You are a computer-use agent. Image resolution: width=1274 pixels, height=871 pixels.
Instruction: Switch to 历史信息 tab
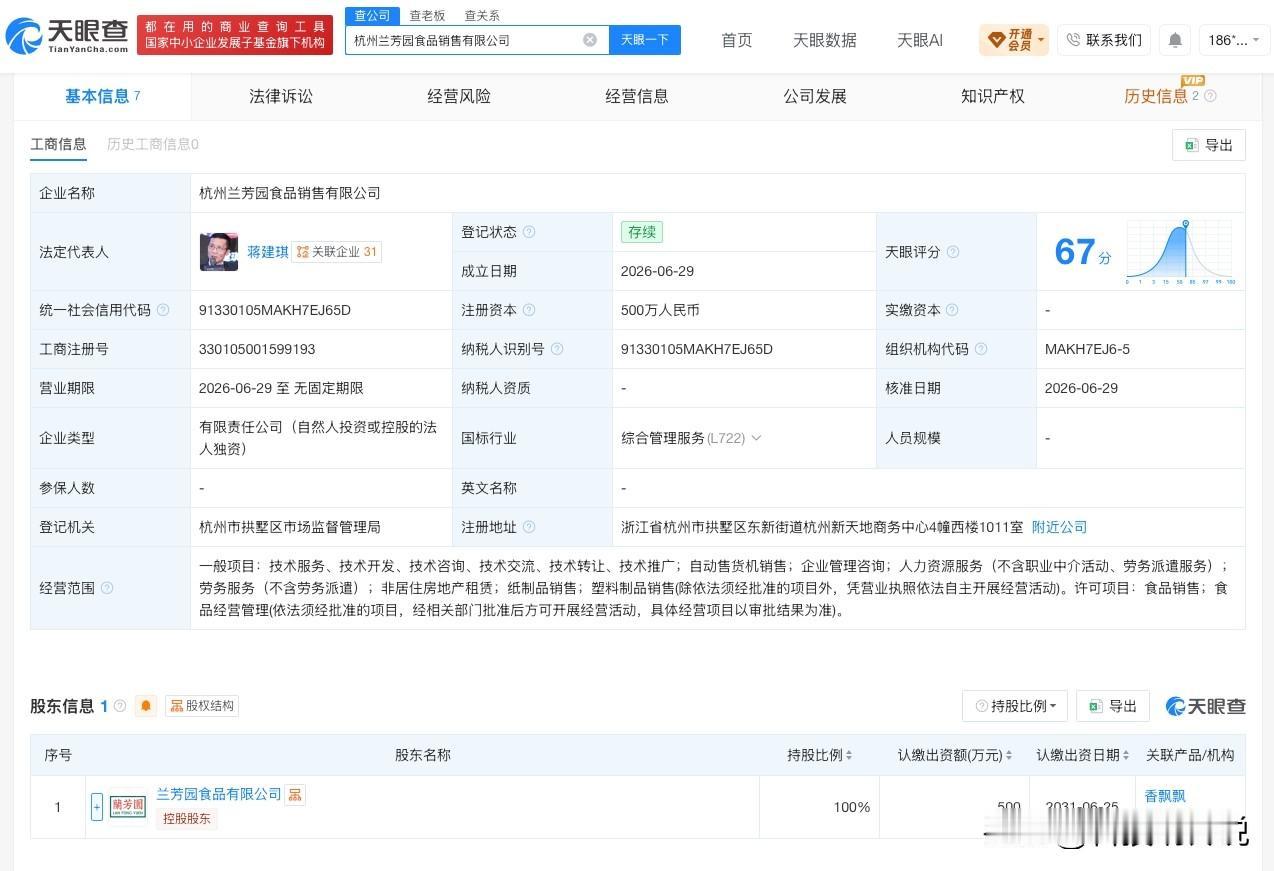click(x=1156, y=96)
